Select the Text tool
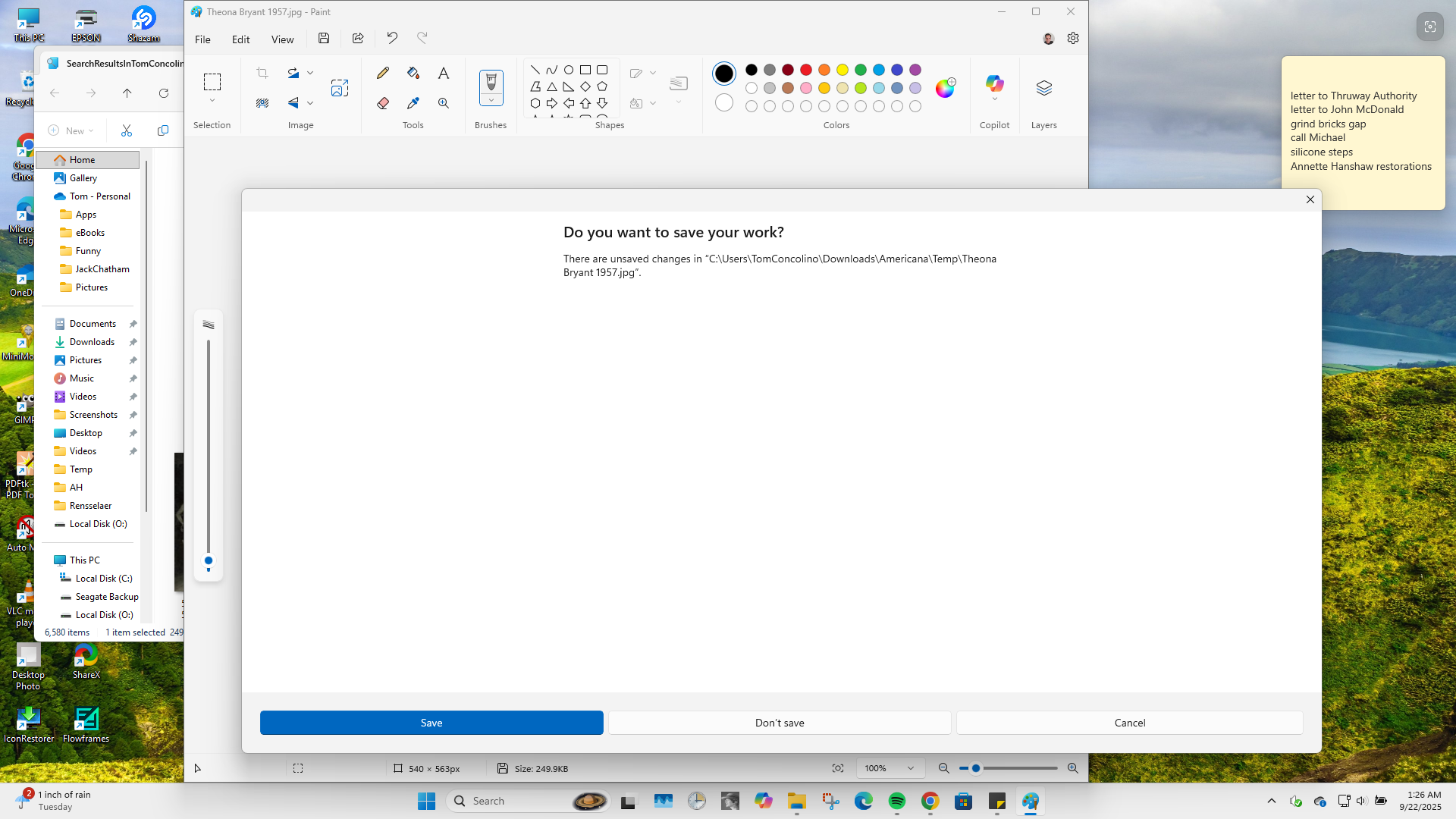Screen dimensions: 1456x819 click(443, 72)
